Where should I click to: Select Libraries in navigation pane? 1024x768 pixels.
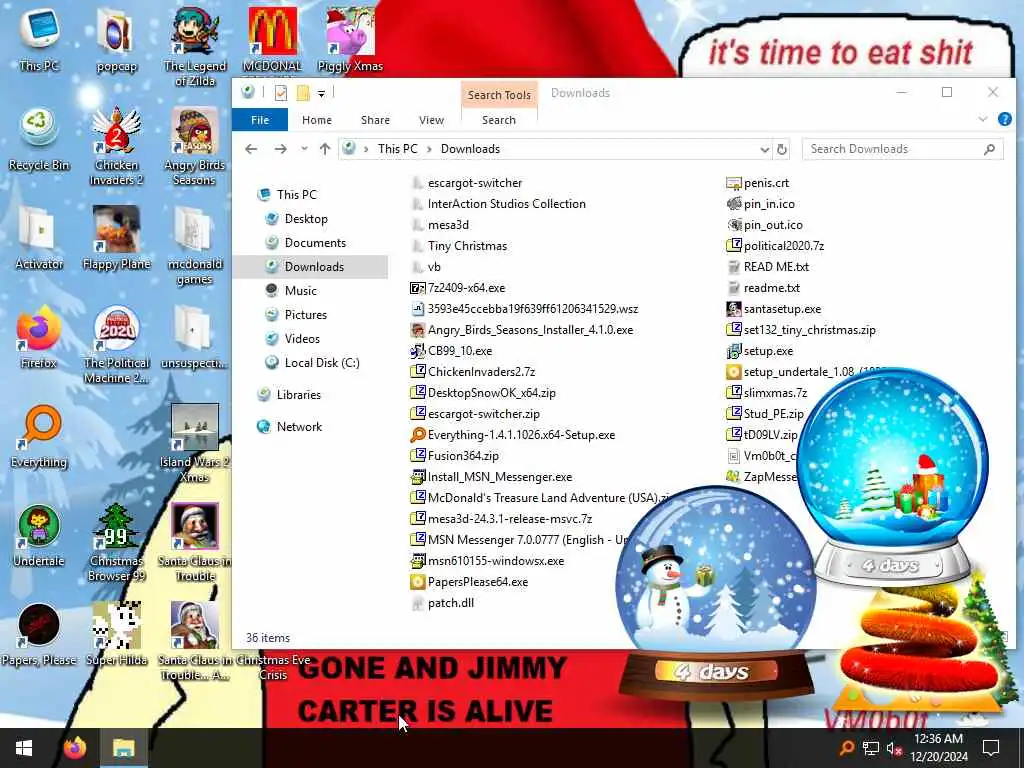[298, 395]
